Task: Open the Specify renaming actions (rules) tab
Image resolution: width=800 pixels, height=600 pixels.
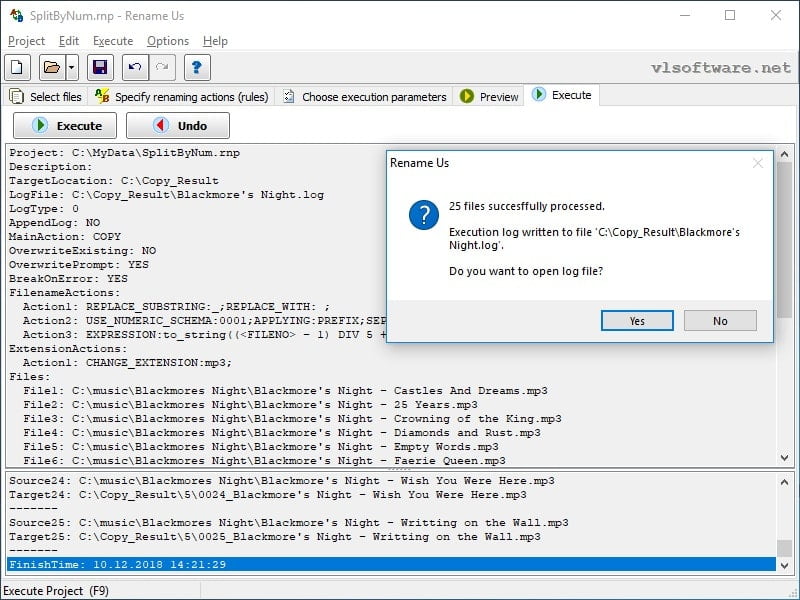Action: [x=182, y=96]
